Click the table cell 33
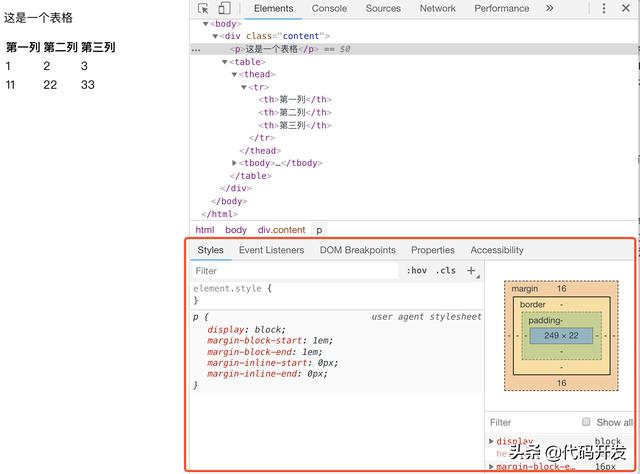Viewport: 640px width, 474px height. point(88,85)
